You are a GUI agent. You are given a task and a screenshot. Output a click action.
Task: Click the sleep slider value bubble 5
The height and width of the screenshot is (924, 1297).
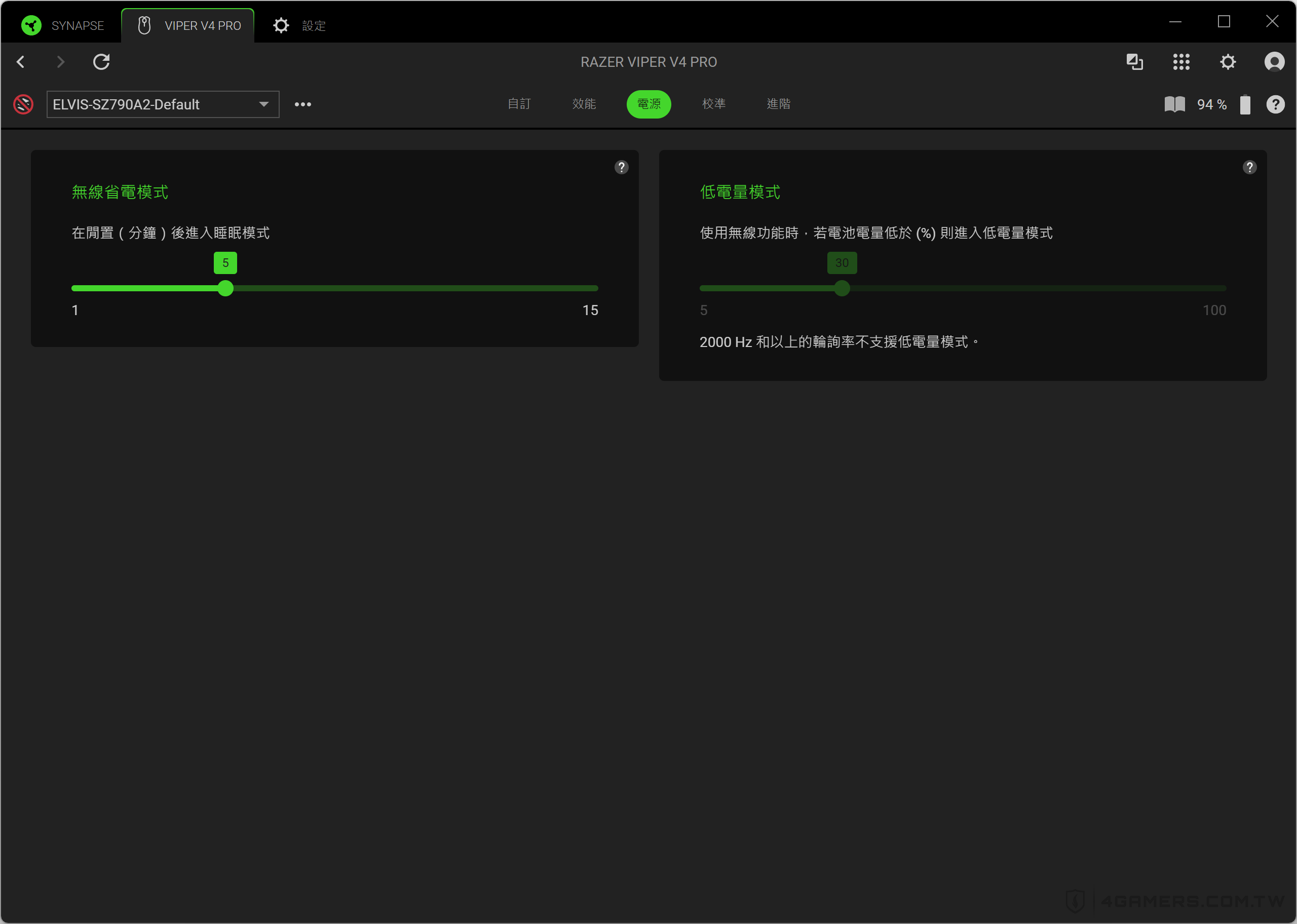point(225,263)
